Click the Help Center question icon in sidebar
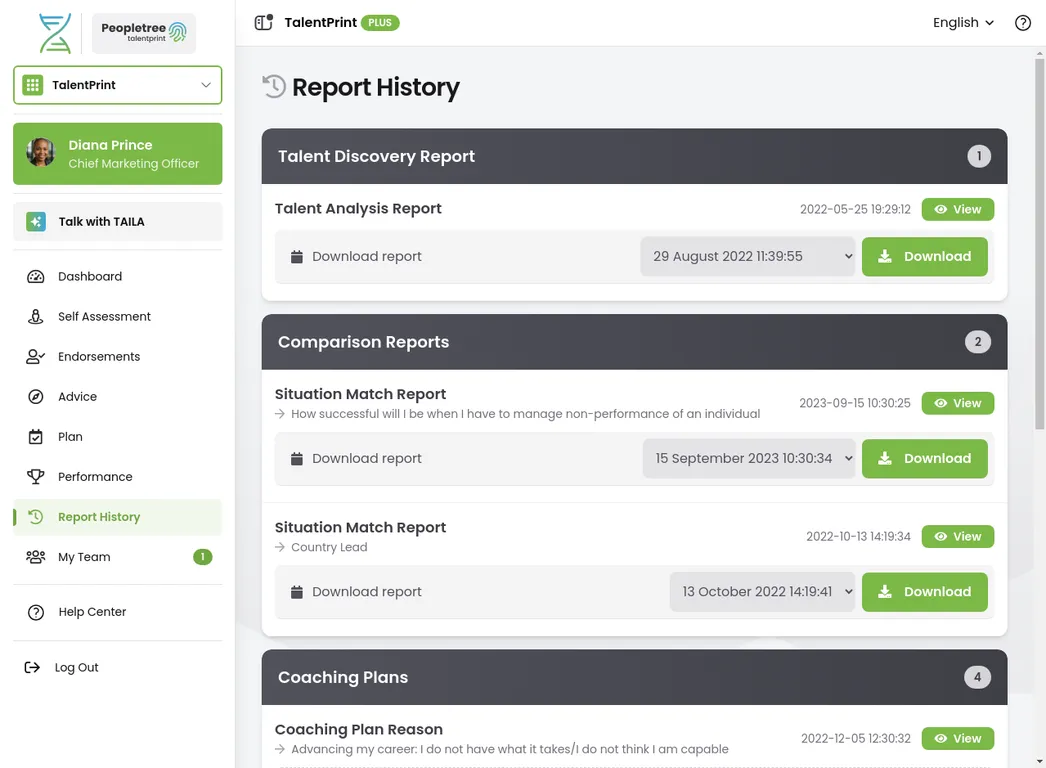Screen dimensions: 1046x768 tap(35, 612)
